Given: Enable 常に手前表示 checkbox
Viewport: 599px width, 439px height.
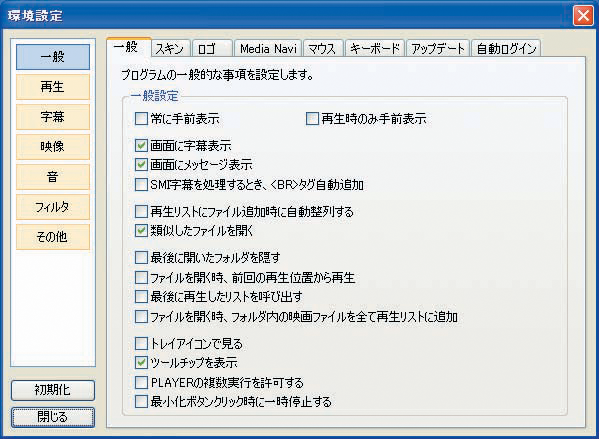Looking at the screenshot, I should (x=141, y=119).
